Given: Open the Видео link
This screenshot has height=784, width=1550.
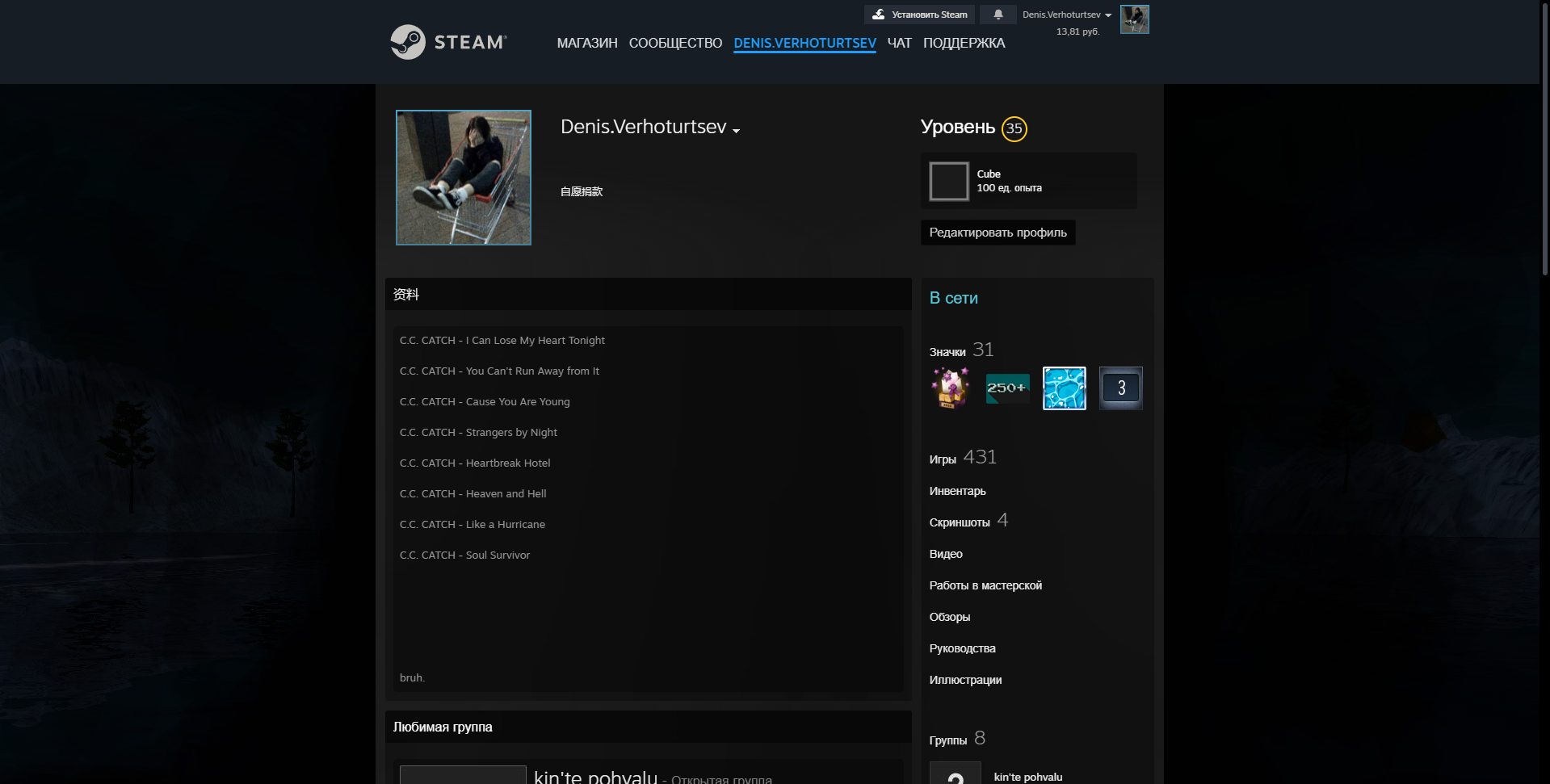Looking at the screenshot, I should pyautogui.click(x=946, y=554).
